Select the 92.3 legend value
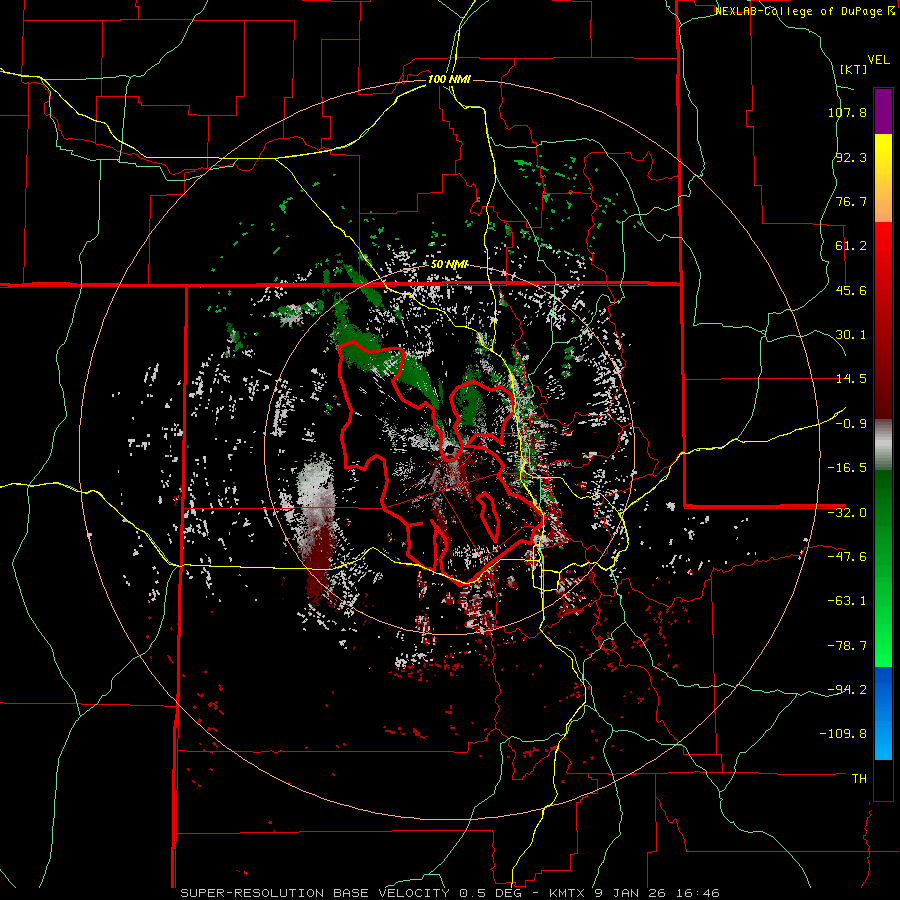Screen dimensions: 900x900 click(851, 157)
